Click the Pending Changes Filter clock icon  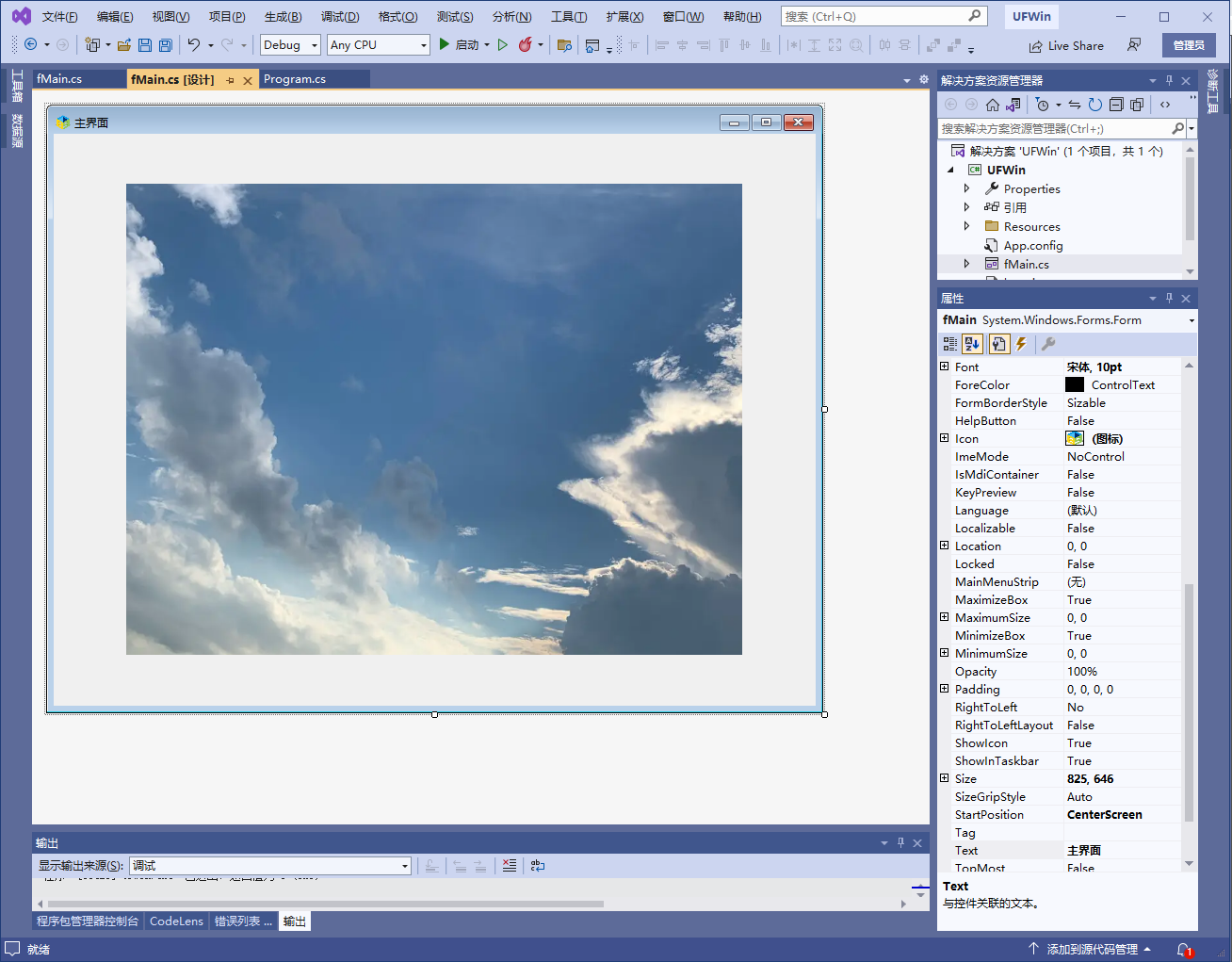(1042, 105)
